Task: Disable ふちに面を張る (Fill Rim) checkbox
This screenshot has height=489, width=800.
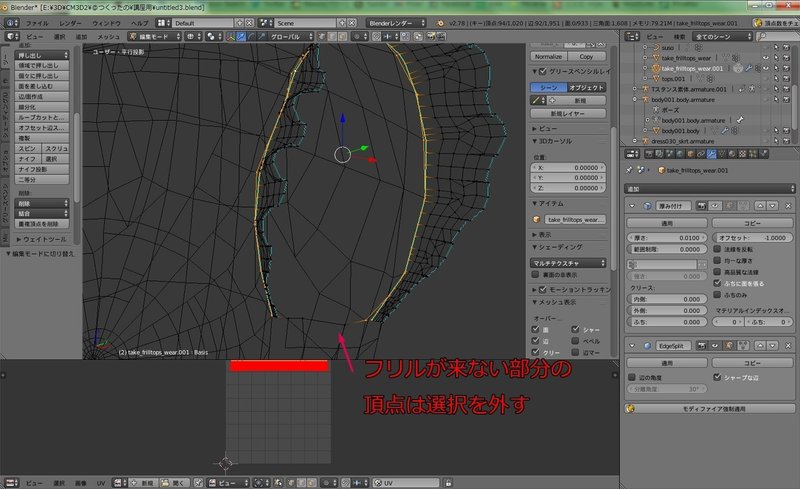Action: 717,283
